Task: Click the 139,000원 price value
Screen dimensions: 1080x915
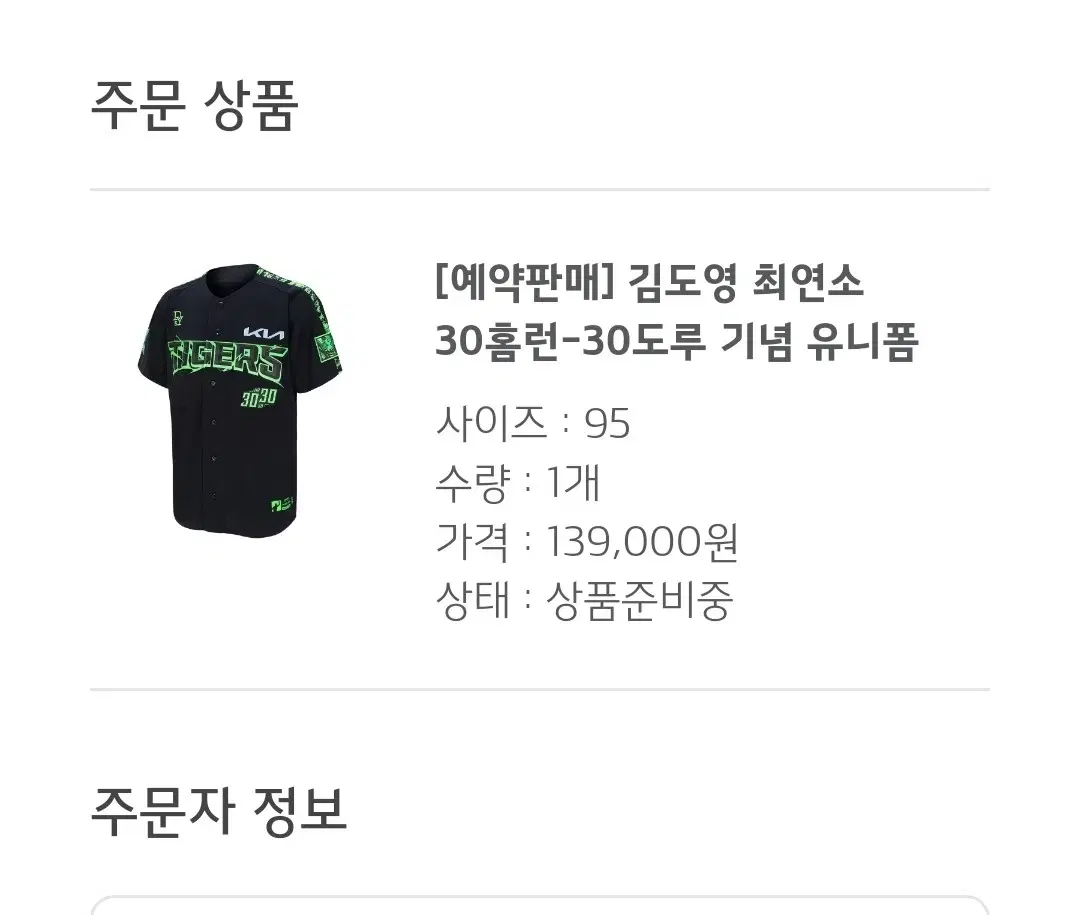Action: (642, 542)
